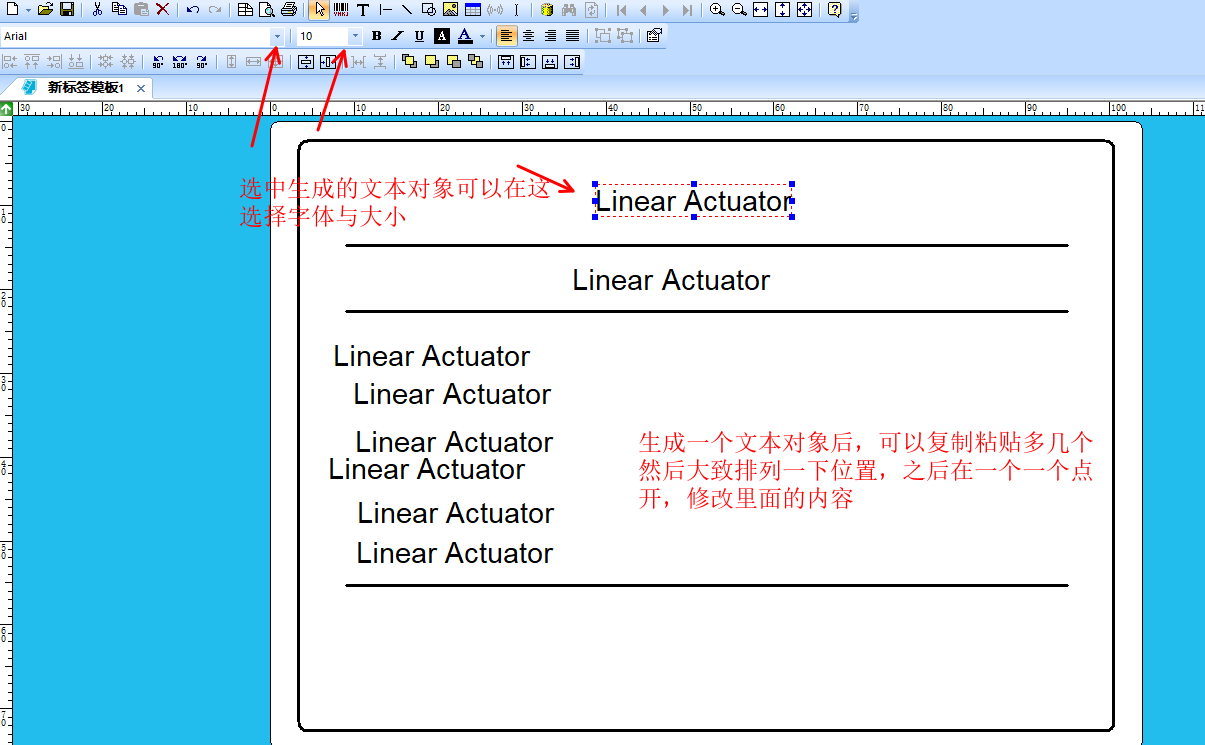Zoom to fit whole label
The width and height of the screenshot is (1205, 745).
tap(805, 10)
